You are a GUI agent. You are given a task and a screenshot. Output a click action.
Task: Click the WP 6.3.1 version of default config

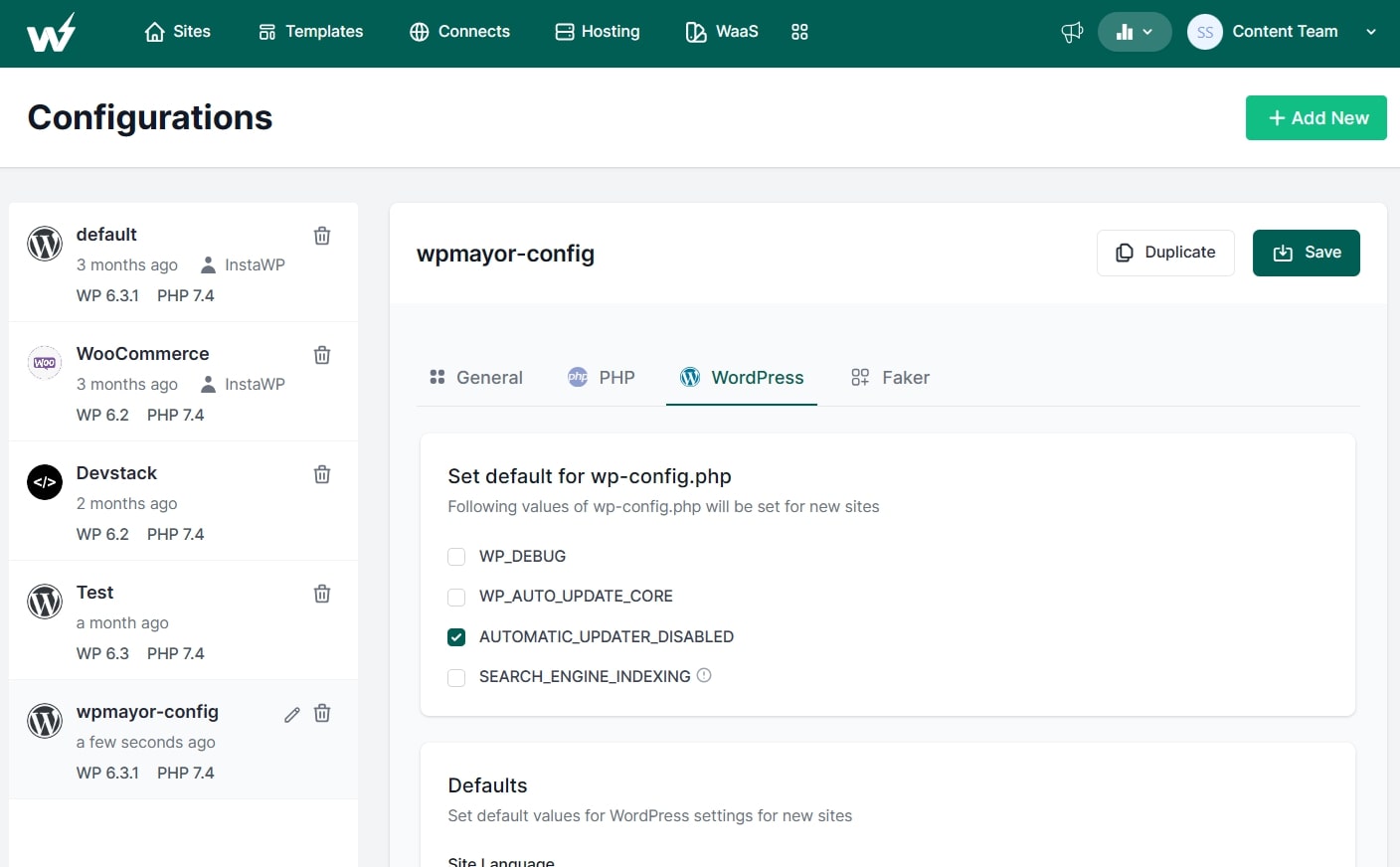point(107,295)
